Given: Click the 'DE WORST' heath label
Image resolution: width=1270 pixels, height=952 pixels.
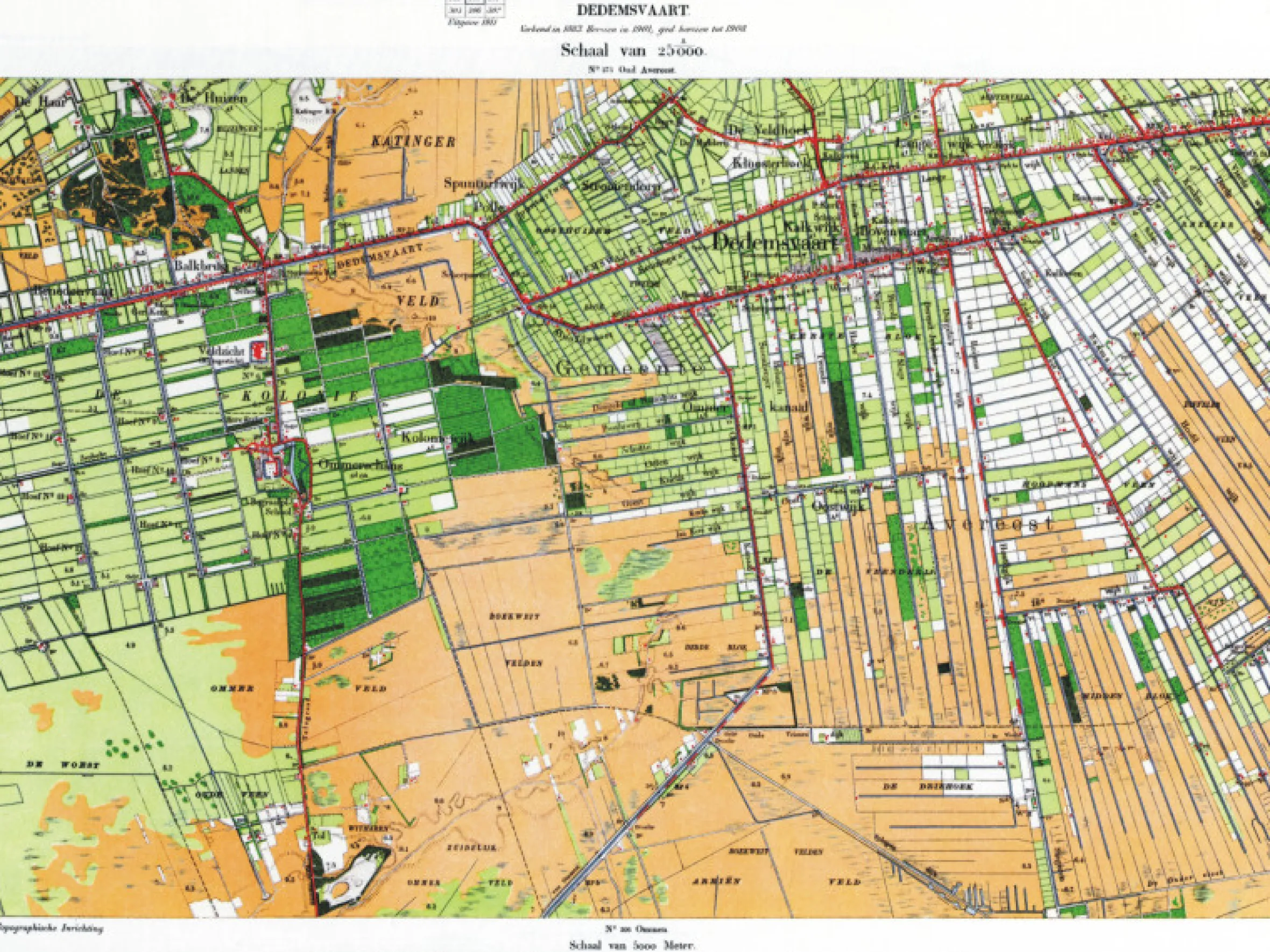Looking at the screenshot, I should [64, 765].
